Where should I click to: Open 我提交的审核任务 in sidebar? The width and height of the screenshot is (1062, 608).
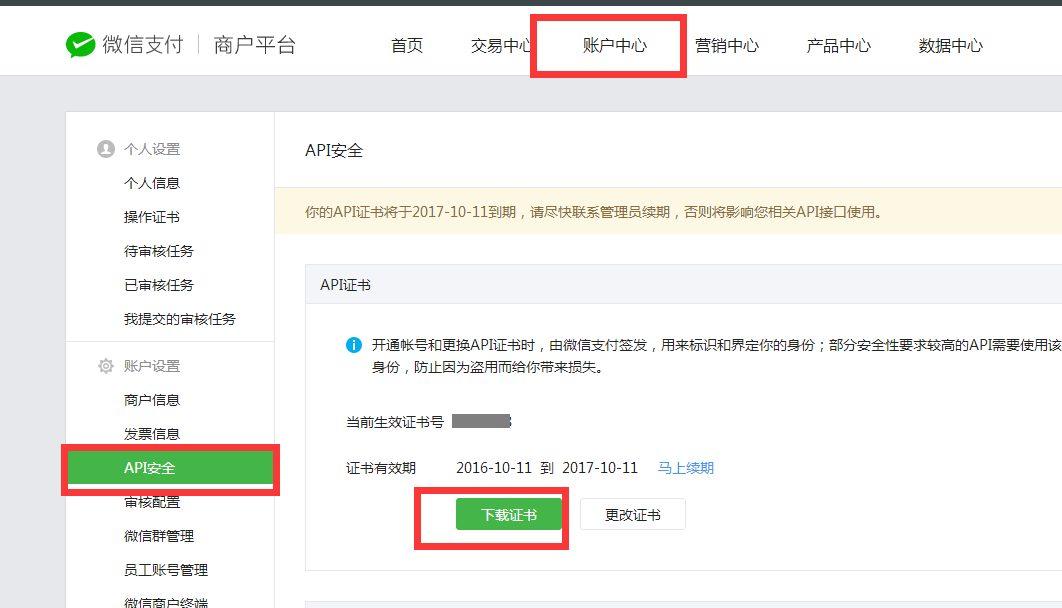(x=180, y=319)
